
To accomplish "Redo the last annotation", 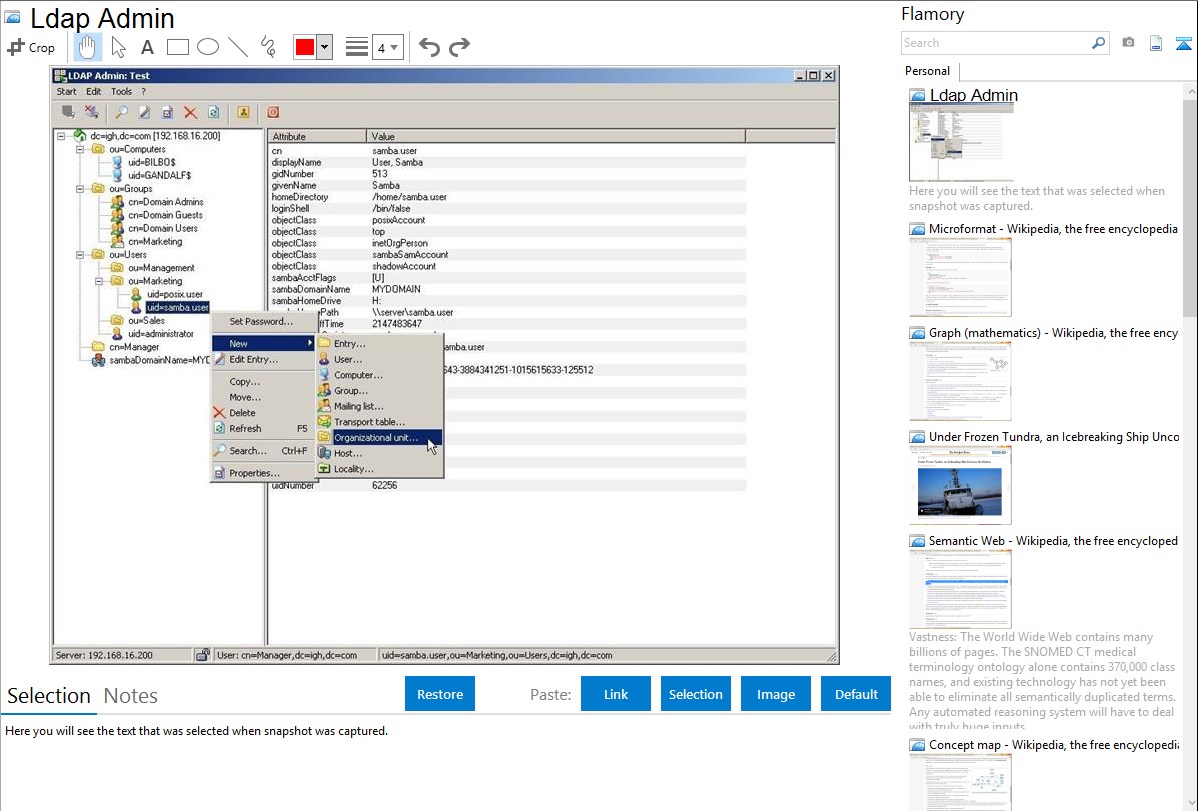I will point(459,47).
